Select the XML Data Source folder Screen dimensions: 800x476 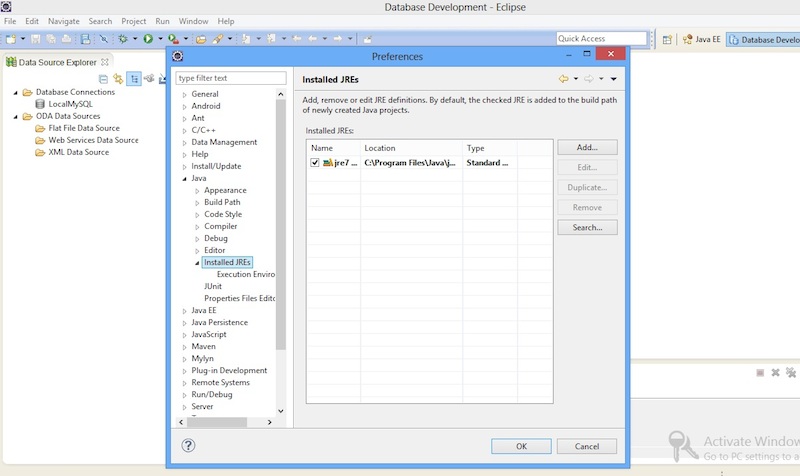72,153
